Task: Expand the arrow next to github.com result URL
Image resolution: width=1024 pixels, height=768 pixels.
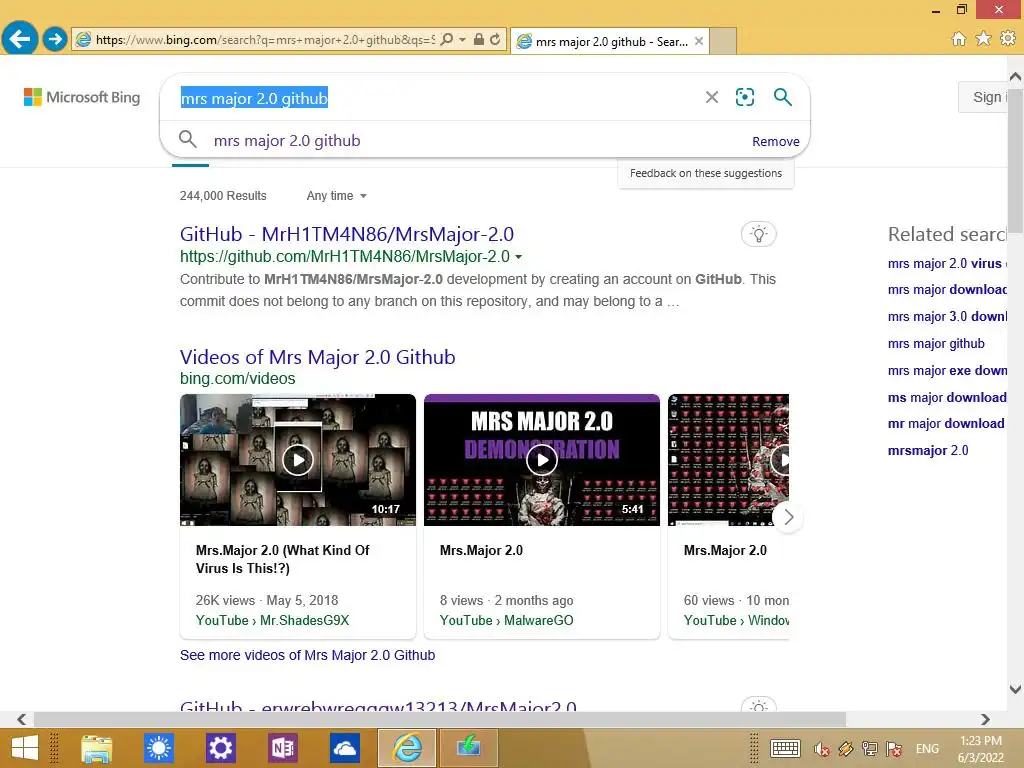Action: tap(519, 257)
